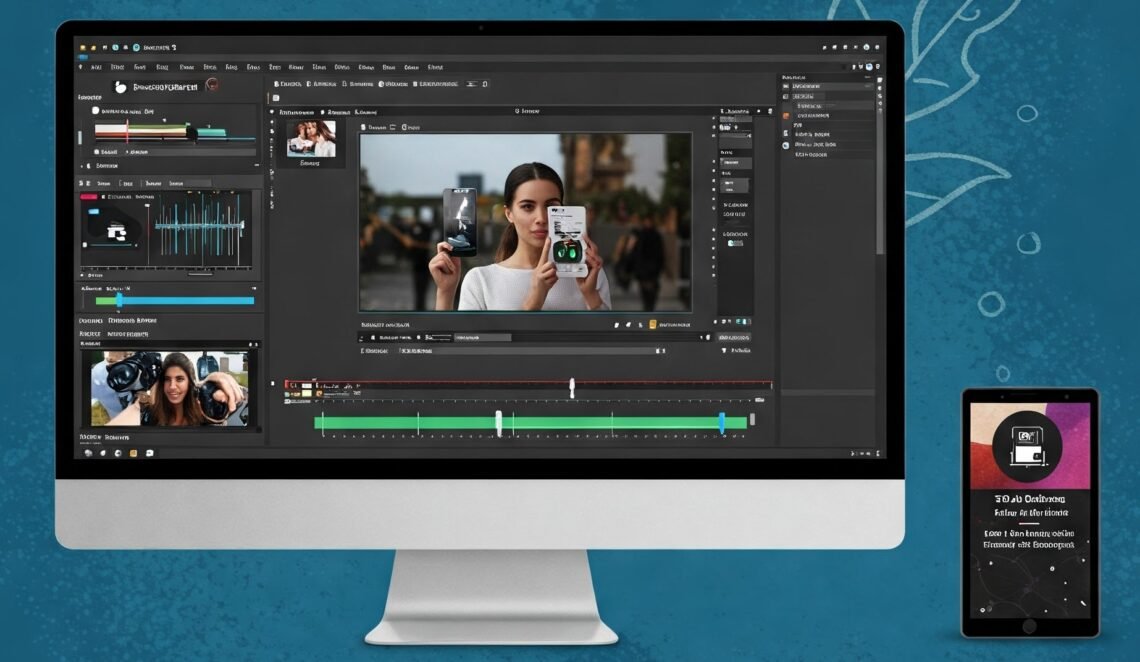Select the couple thumbnail in the media bin
Viewport: 1140px width, 662px height.
(311, 139)
